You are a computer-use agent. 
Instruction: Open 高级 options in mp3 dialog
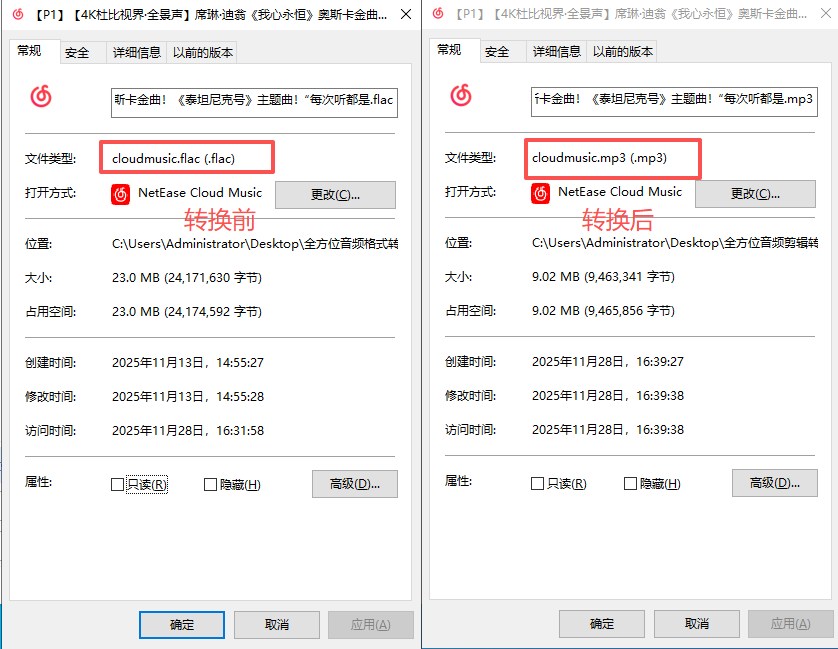point(775,483)
